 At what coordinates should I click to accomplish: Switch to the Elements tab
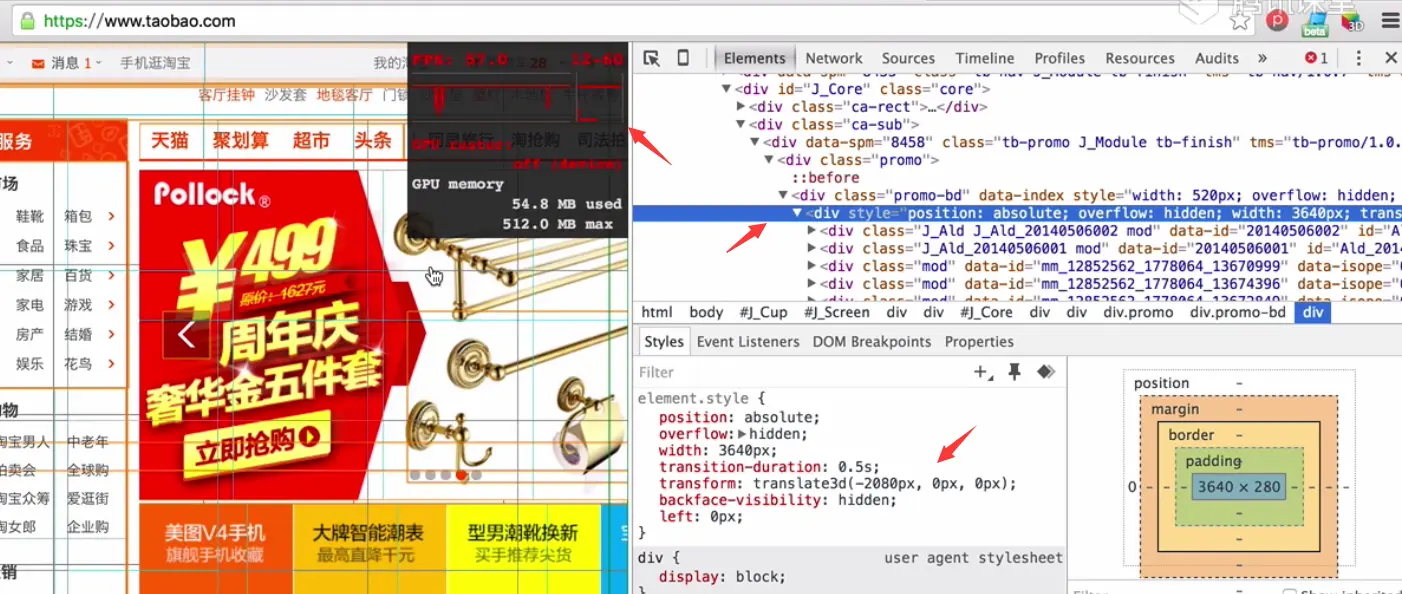(755, 58)
